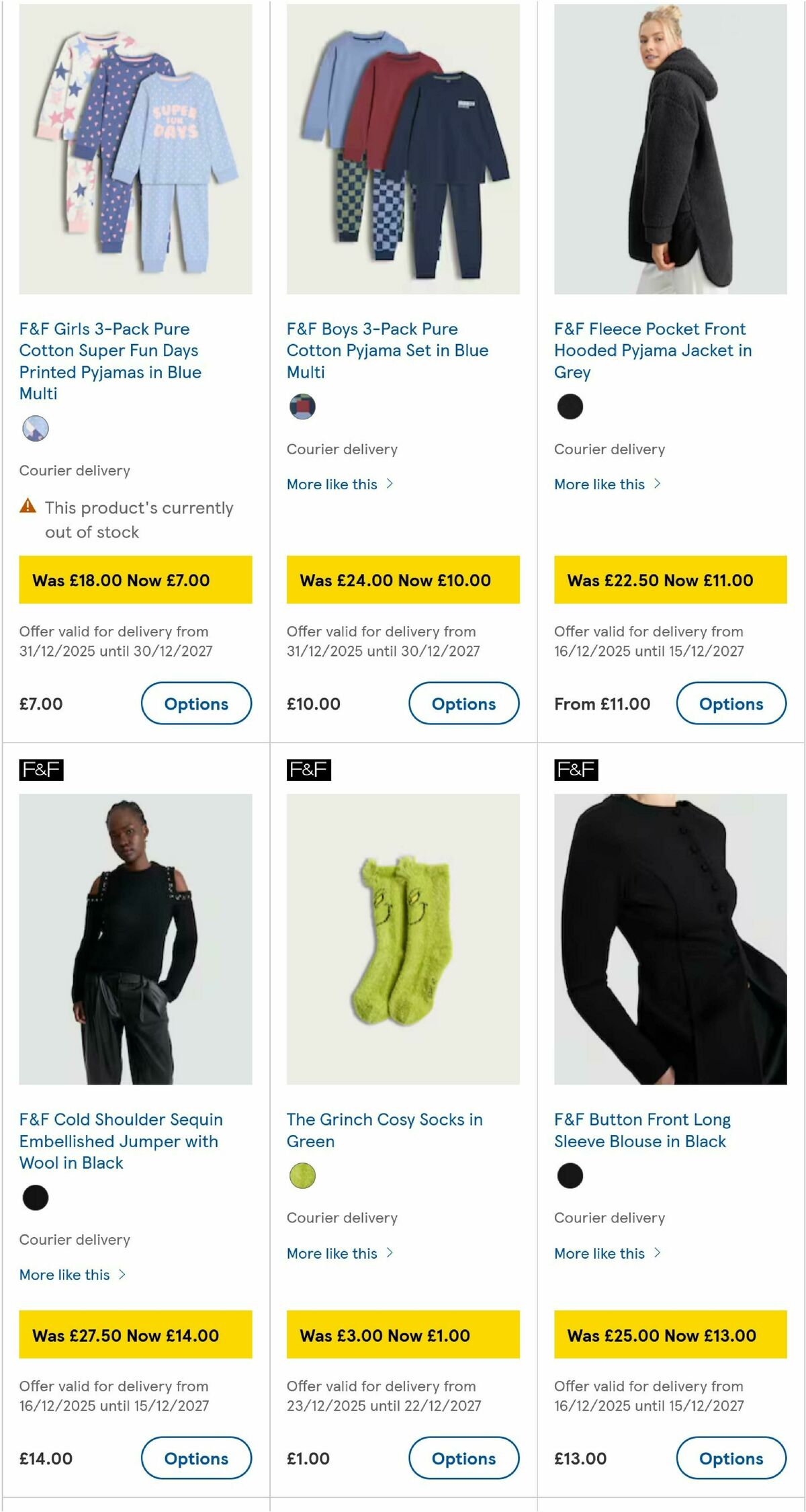Select the blue multi swatch for girls pyjamas
This screenshot has height=1512, width=806.
pyautogui.click(x=36, y=428)
